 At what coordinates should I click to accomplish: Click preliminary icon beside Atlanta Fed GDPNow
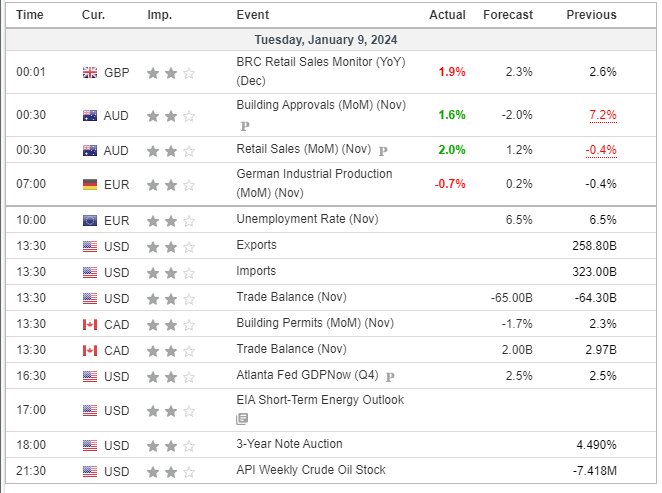[389, 377]
